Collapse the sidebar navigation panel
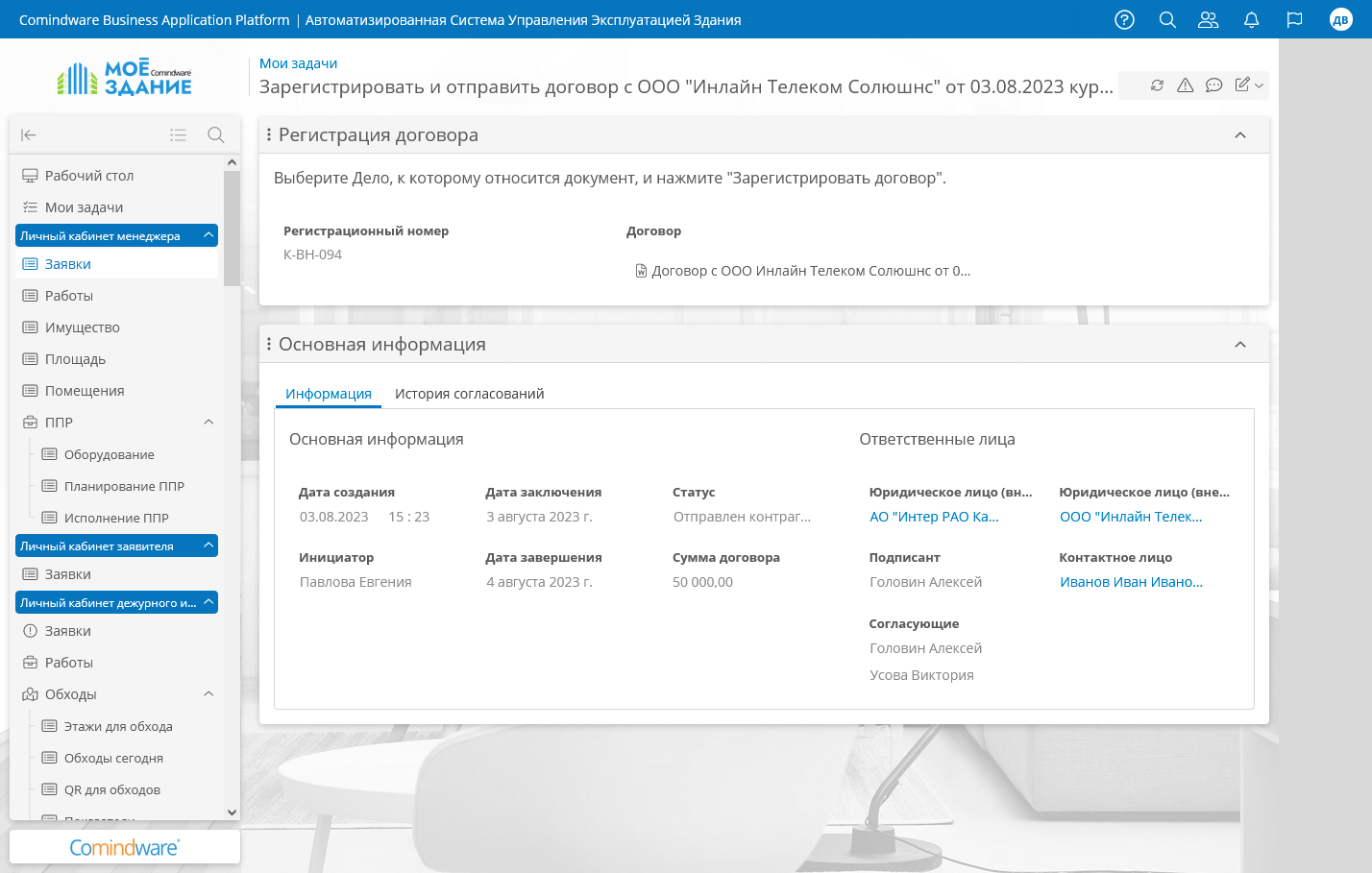 click(29, 135)
